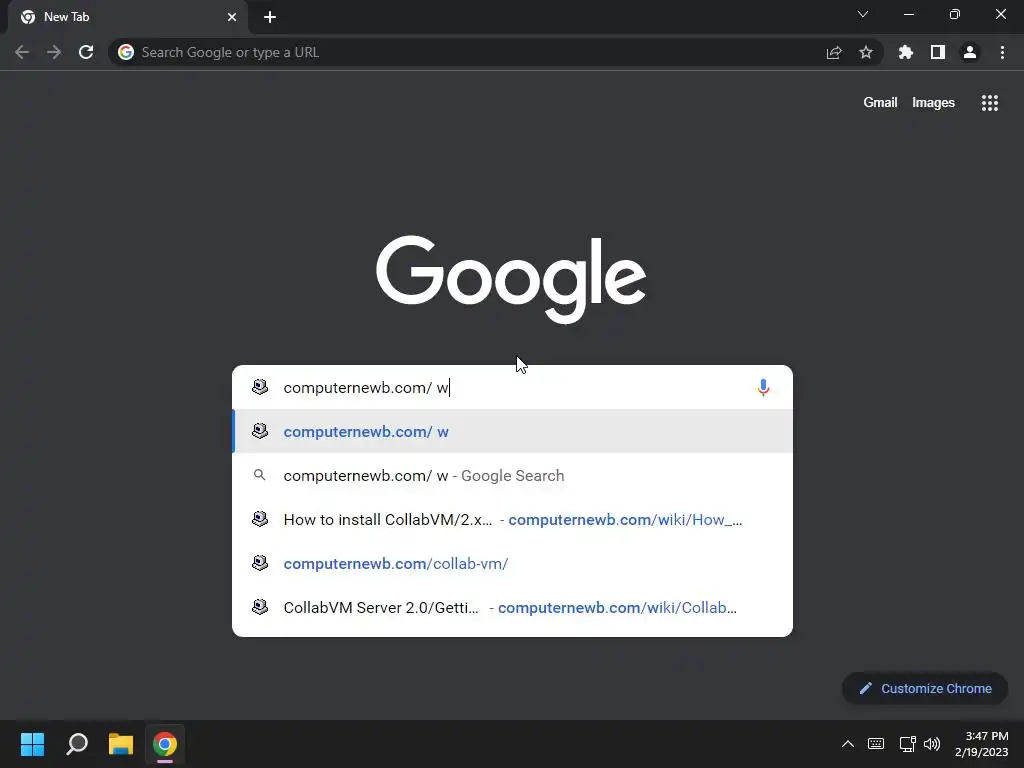Open Windows taskbar search

tap(77, 744)
